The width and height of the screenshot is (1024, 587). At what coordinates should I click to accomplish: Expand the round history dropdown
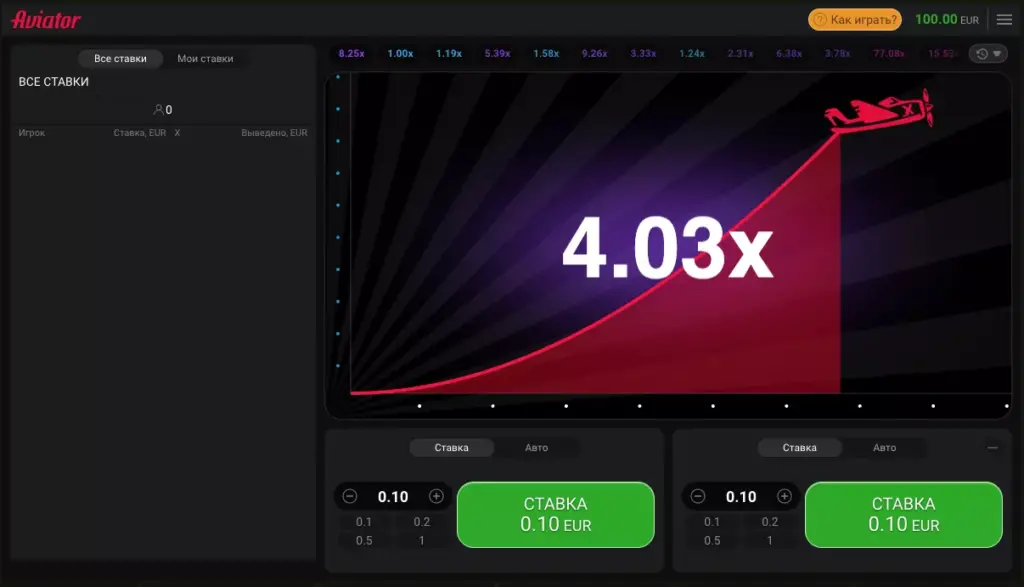coord(988,54)
